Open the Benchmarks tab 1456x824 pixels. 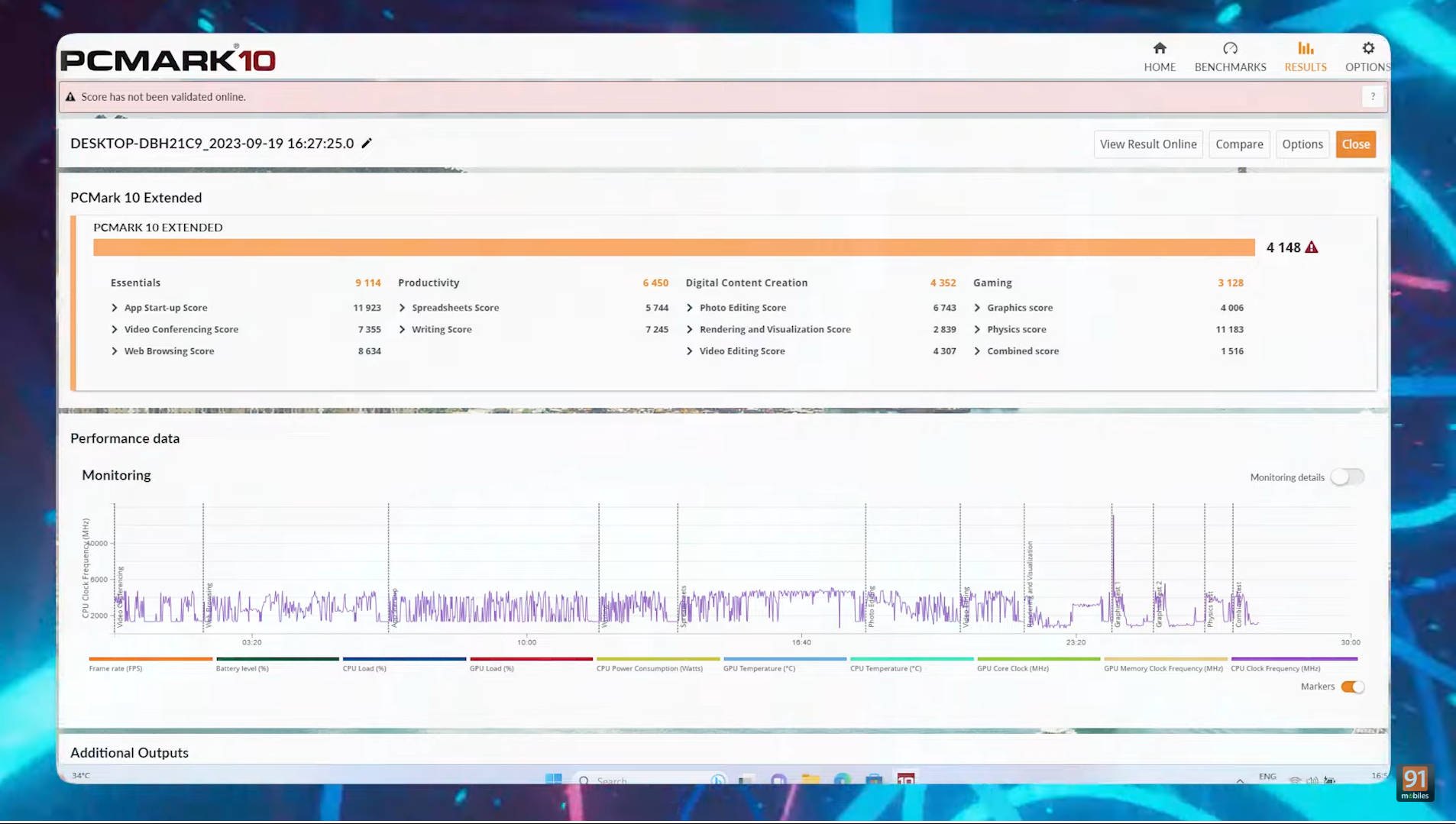[x=1230, y=57]
